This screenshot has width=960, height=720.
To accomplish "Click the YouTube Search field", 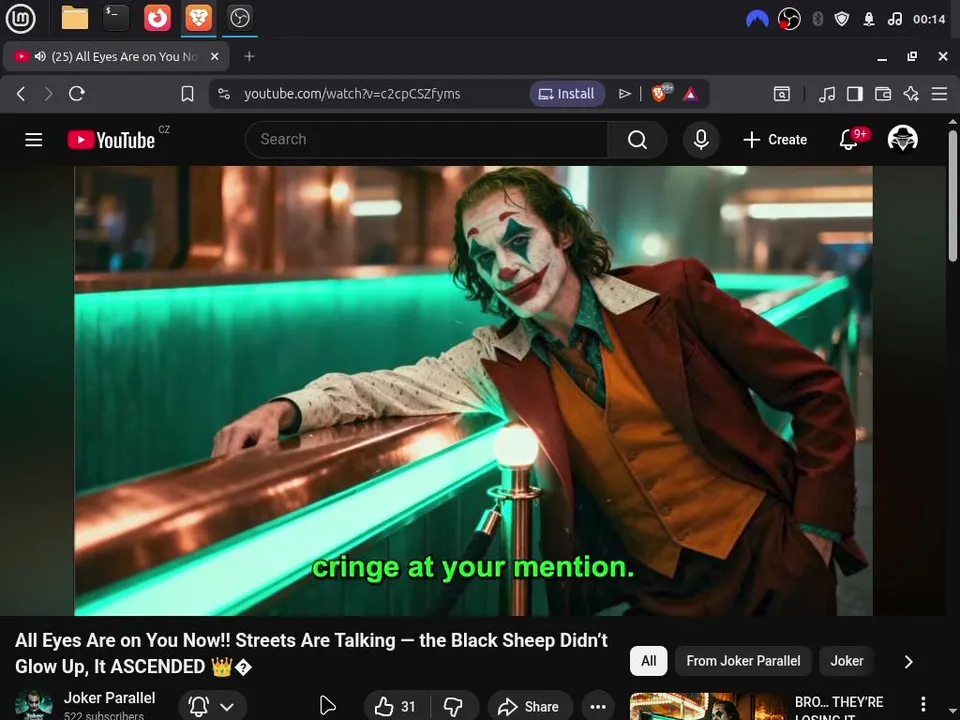I will tap(427, 140).
